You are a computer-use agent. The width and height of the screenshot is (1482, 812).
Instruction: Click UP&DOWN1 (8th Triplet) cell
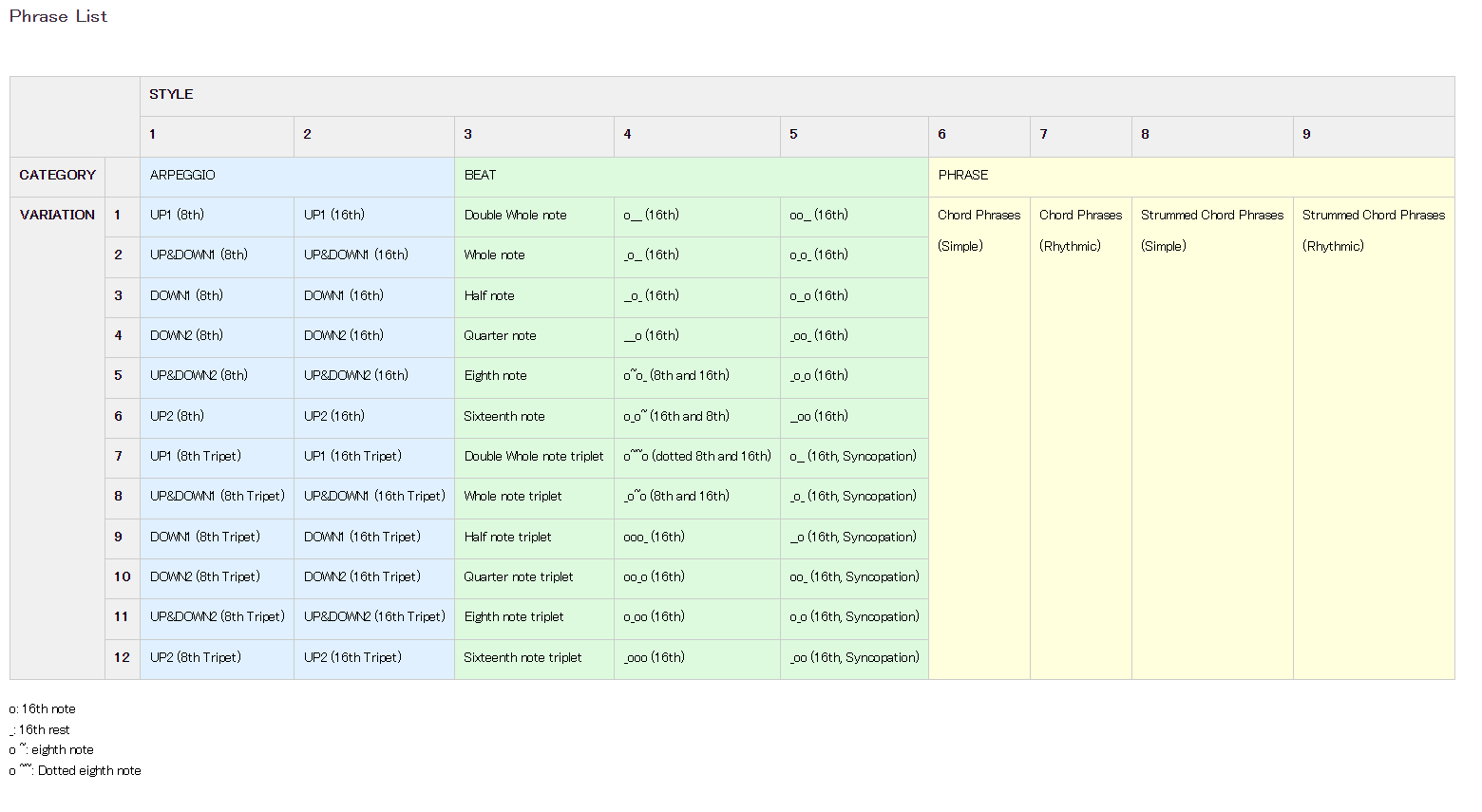(217, 498)
